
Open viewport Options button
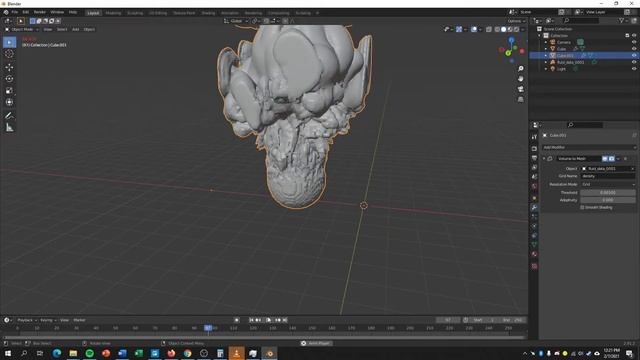(x=516, y=21)
